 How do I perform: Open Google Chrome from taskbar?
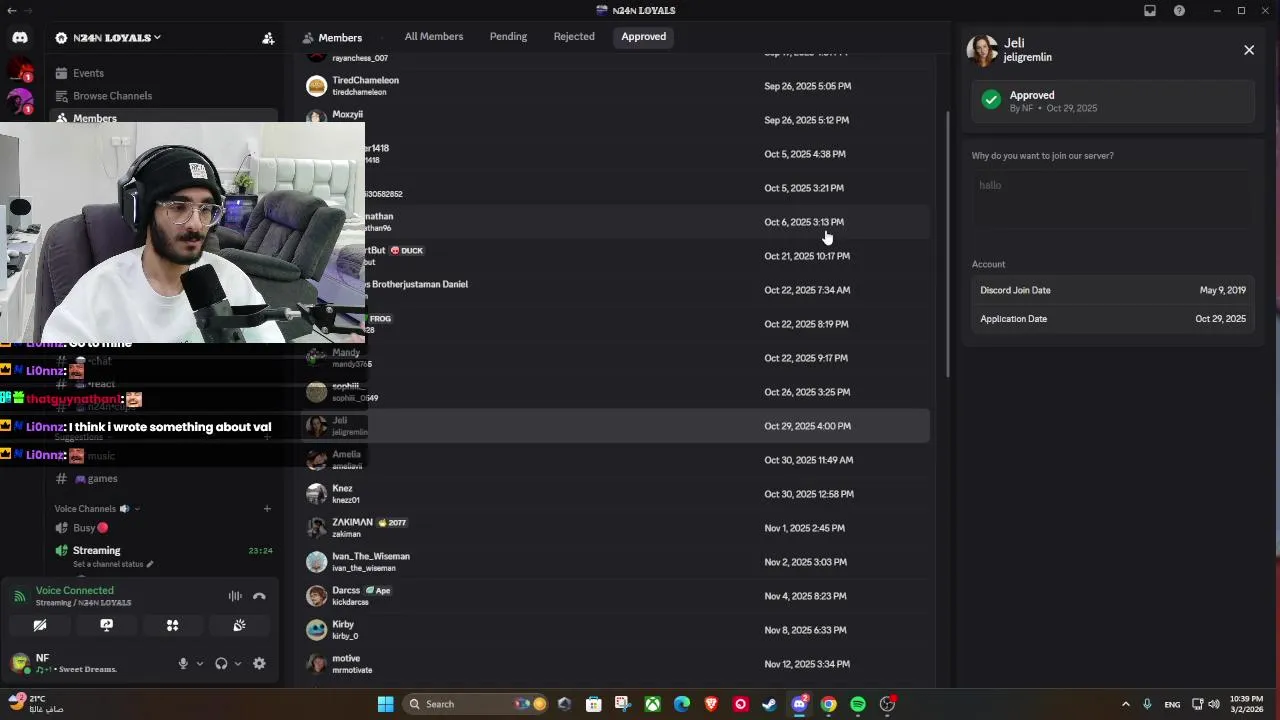click(x=828, y=704)
